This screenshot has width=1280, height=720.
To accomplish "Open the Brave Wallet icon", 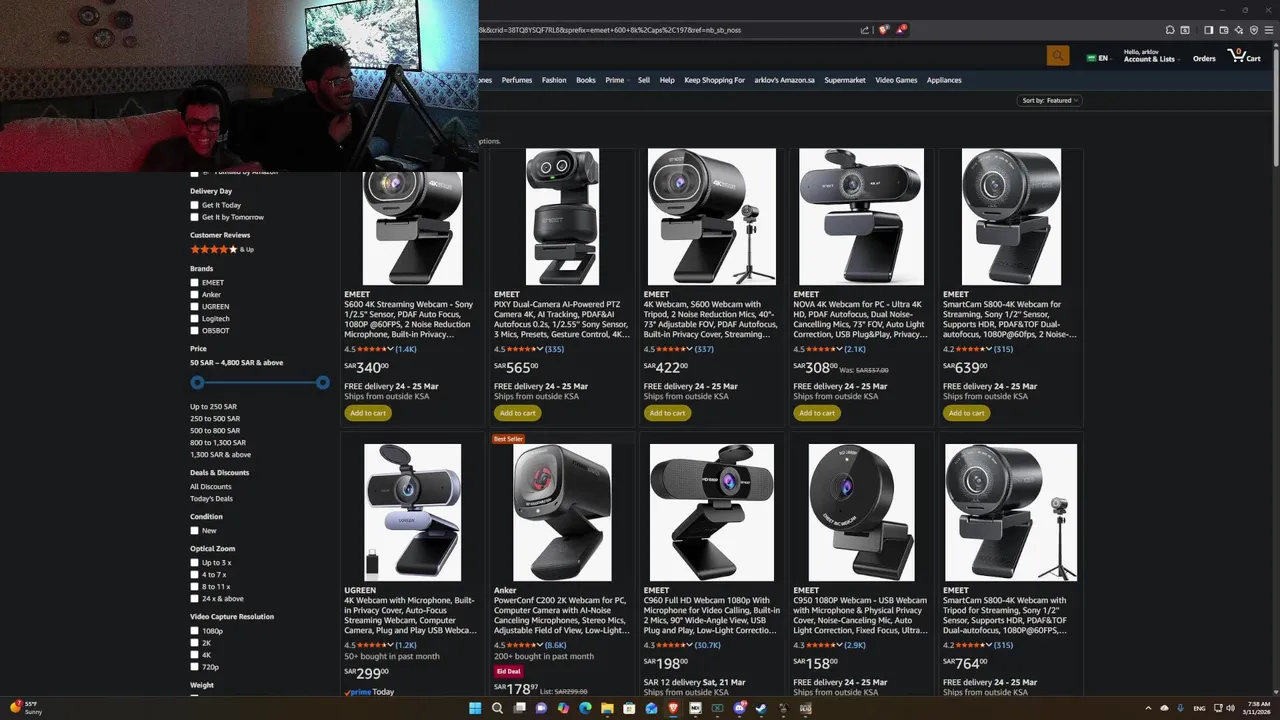I will [x=1224, y=30].
